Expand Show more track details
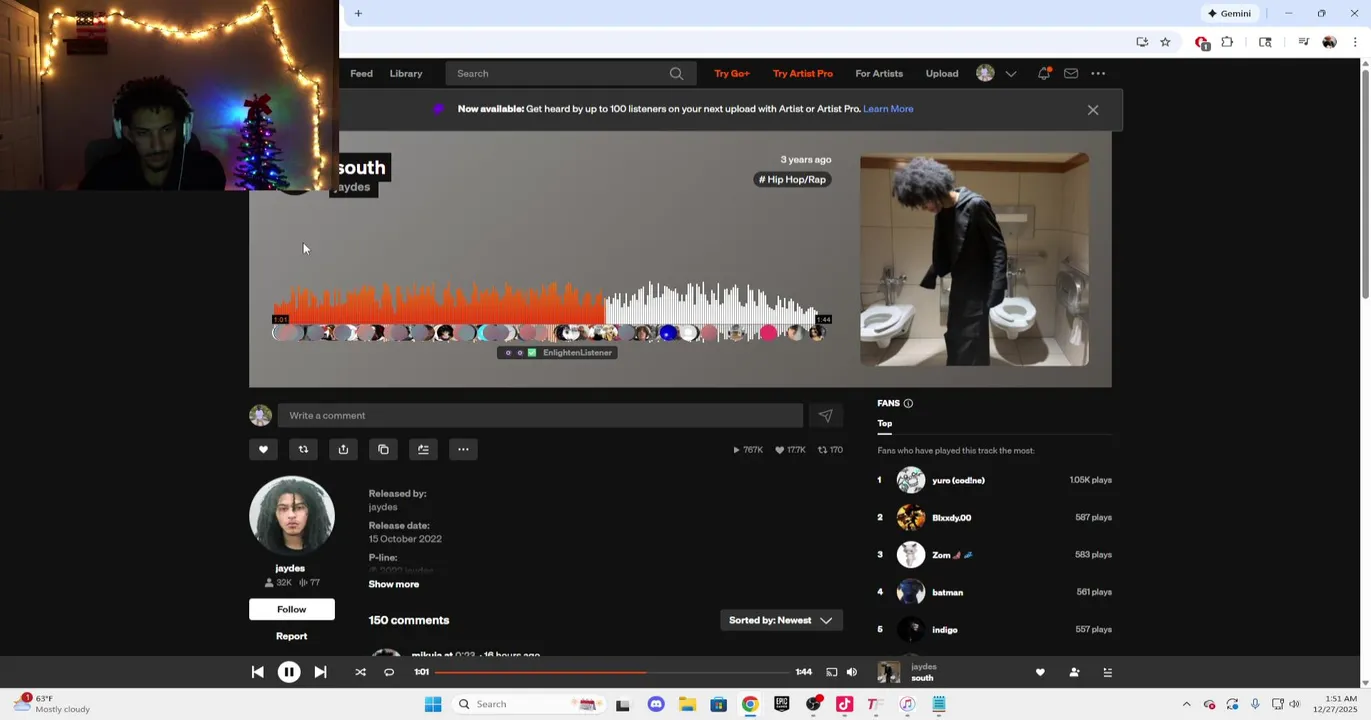Screen dimensions: 1371x720 394,584
